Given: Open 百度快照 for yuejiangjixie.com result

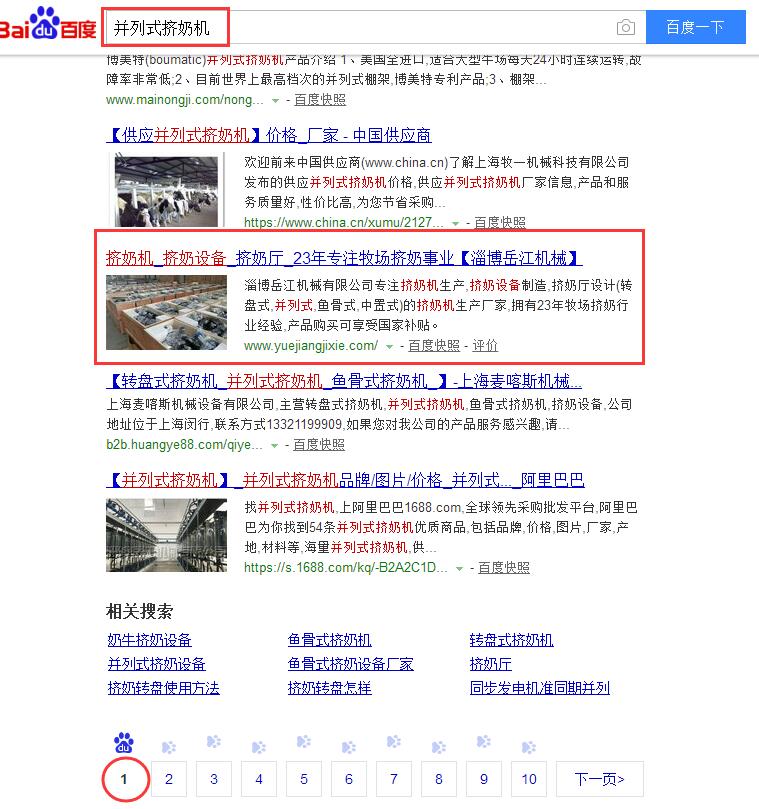Looking at the screenshot, I should (434, 345).
